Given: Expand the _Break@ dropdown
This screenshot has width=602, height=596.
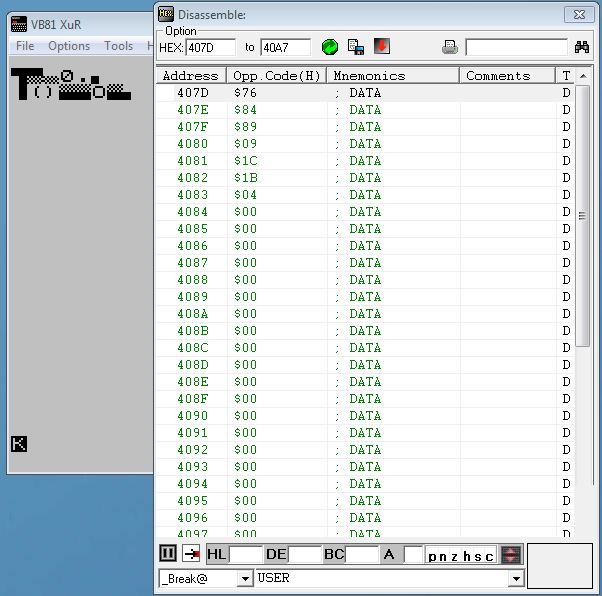Looking at the screenshot, I should click(x=245, y=578).
